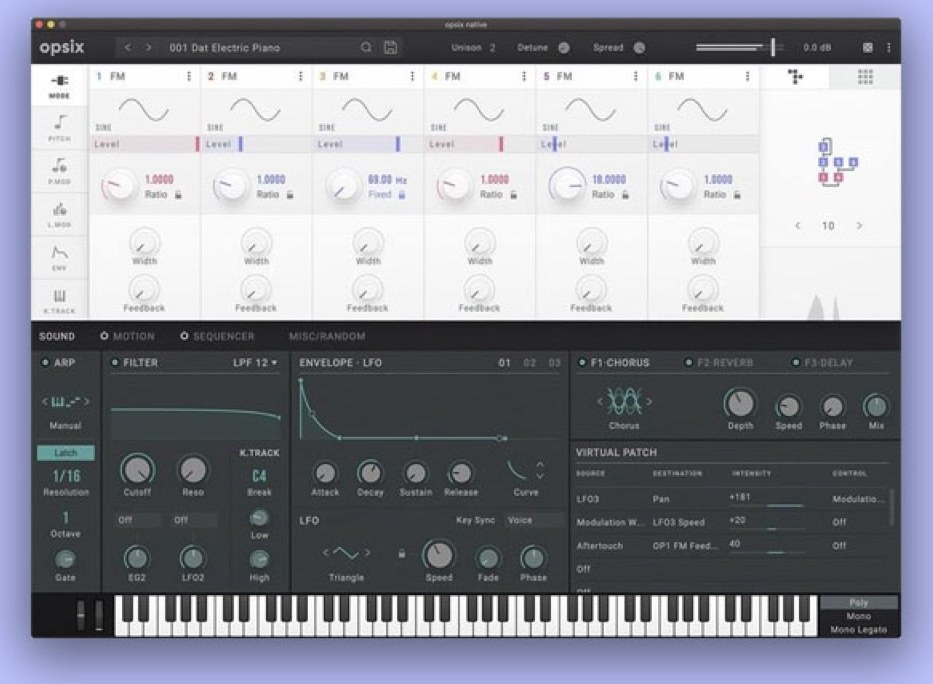Click the algorithm diagram display
The width and height of the screenshot is (933, 684).
coord(838,162)
